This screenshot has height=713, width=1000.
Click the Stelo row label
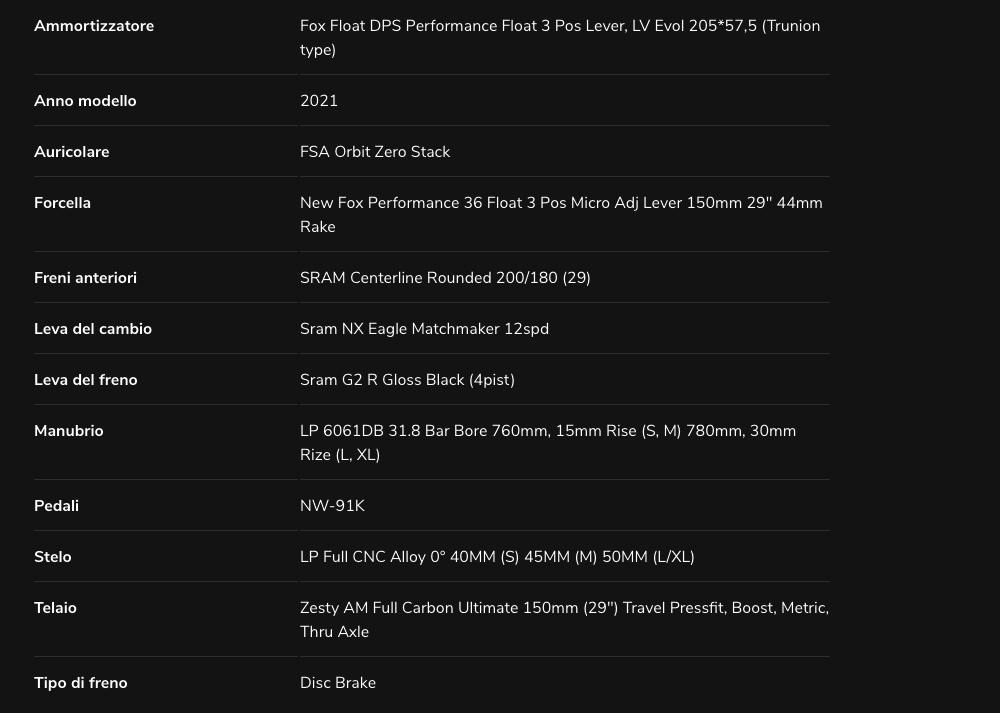[x=52, y=557]
